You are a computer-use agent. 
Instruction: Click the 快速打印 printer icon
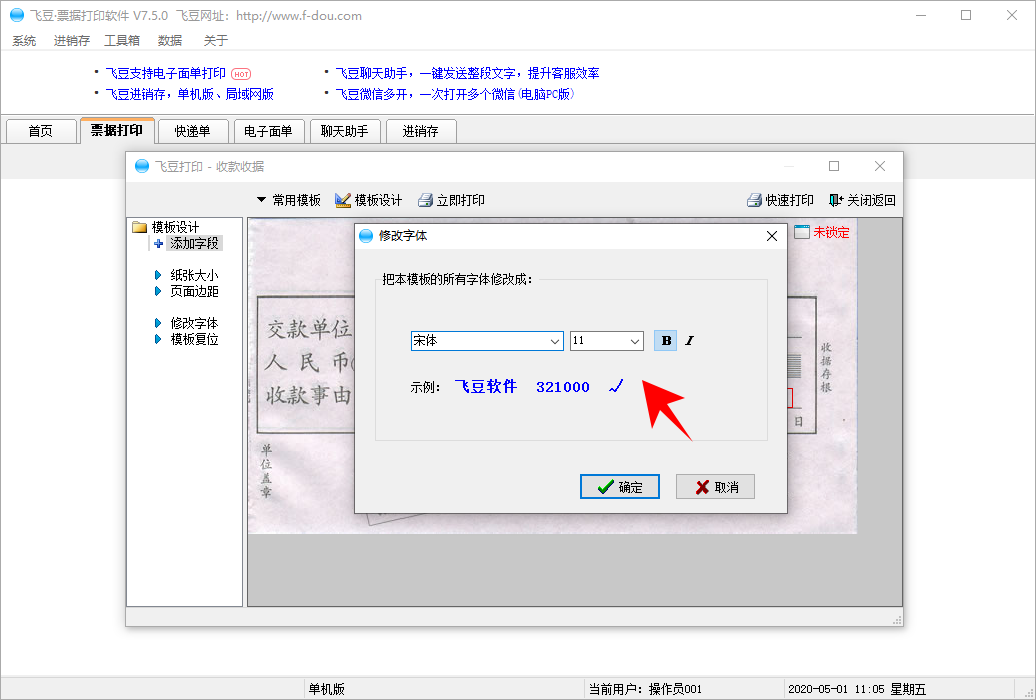[x=754, y=200]
